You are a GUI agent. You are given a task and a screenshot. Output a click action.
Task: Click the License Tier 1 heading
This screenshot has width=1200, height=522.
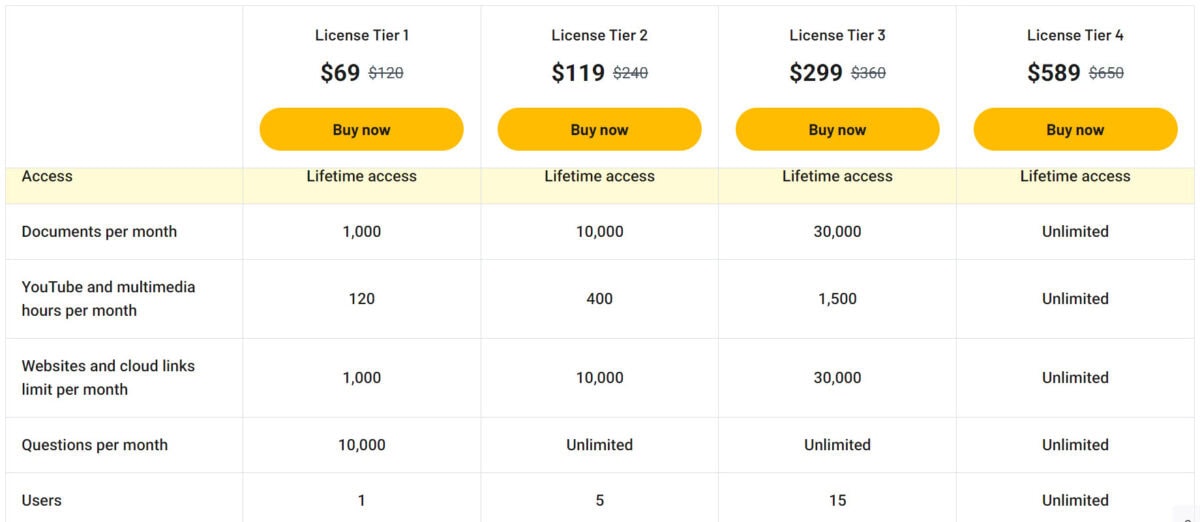pyautogui.click(x=362, y=35)
